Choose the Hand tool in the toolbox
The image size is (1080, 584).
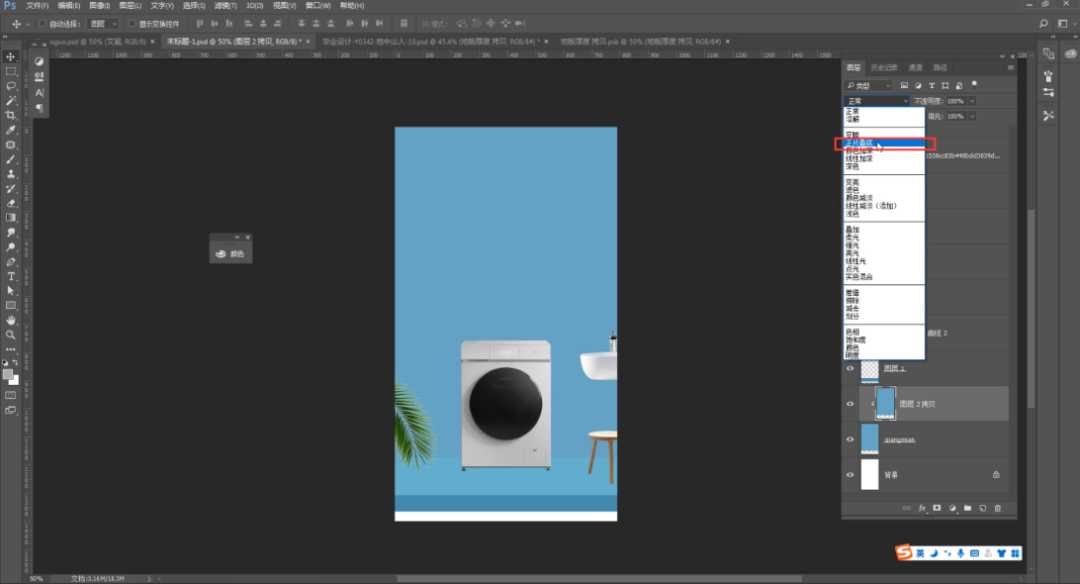point(11,320)
